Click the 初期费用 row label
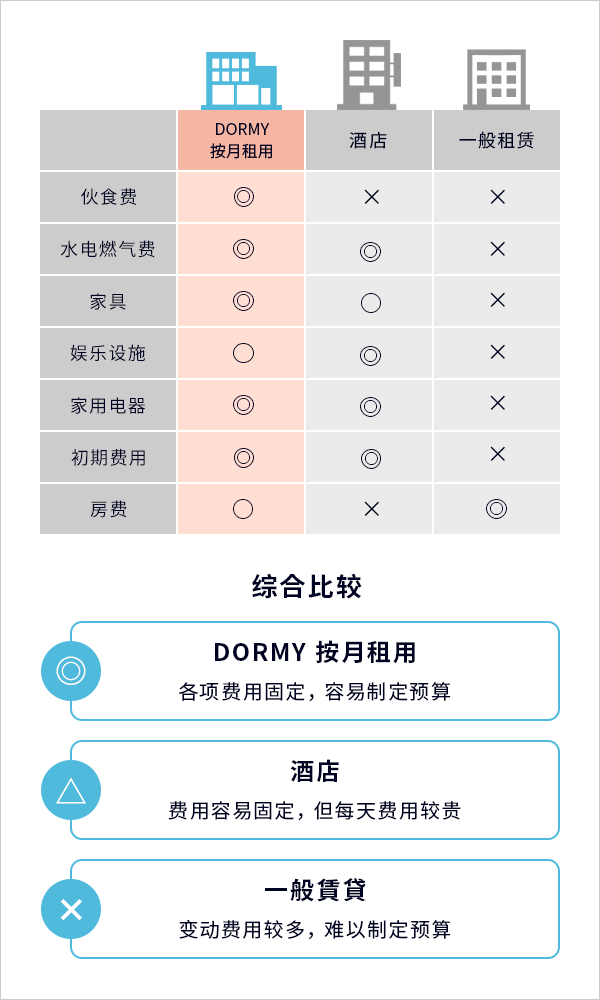Screen dimensions: 600x1000 [x=108, y=457]
